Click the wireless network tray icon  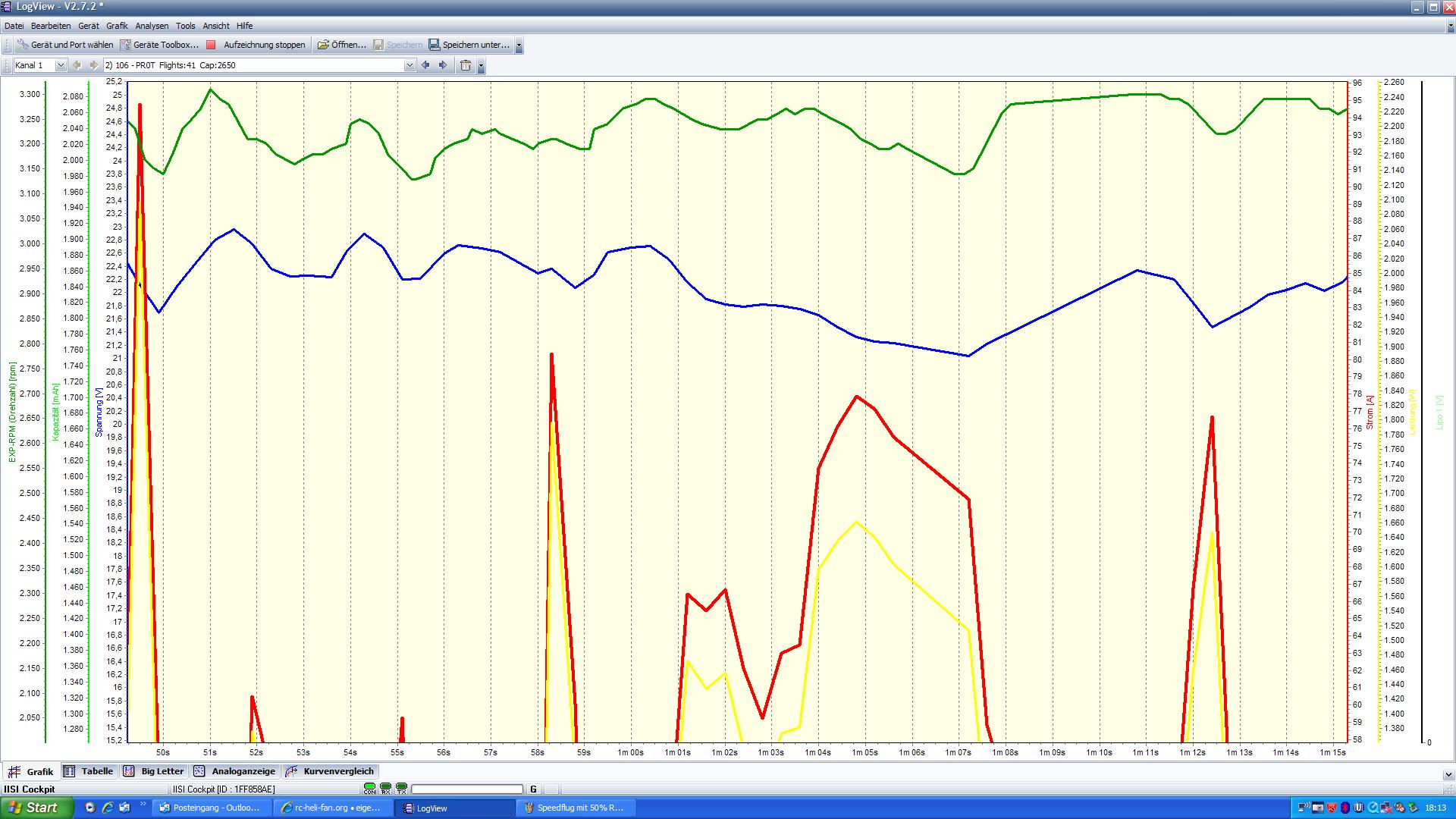1304,808
